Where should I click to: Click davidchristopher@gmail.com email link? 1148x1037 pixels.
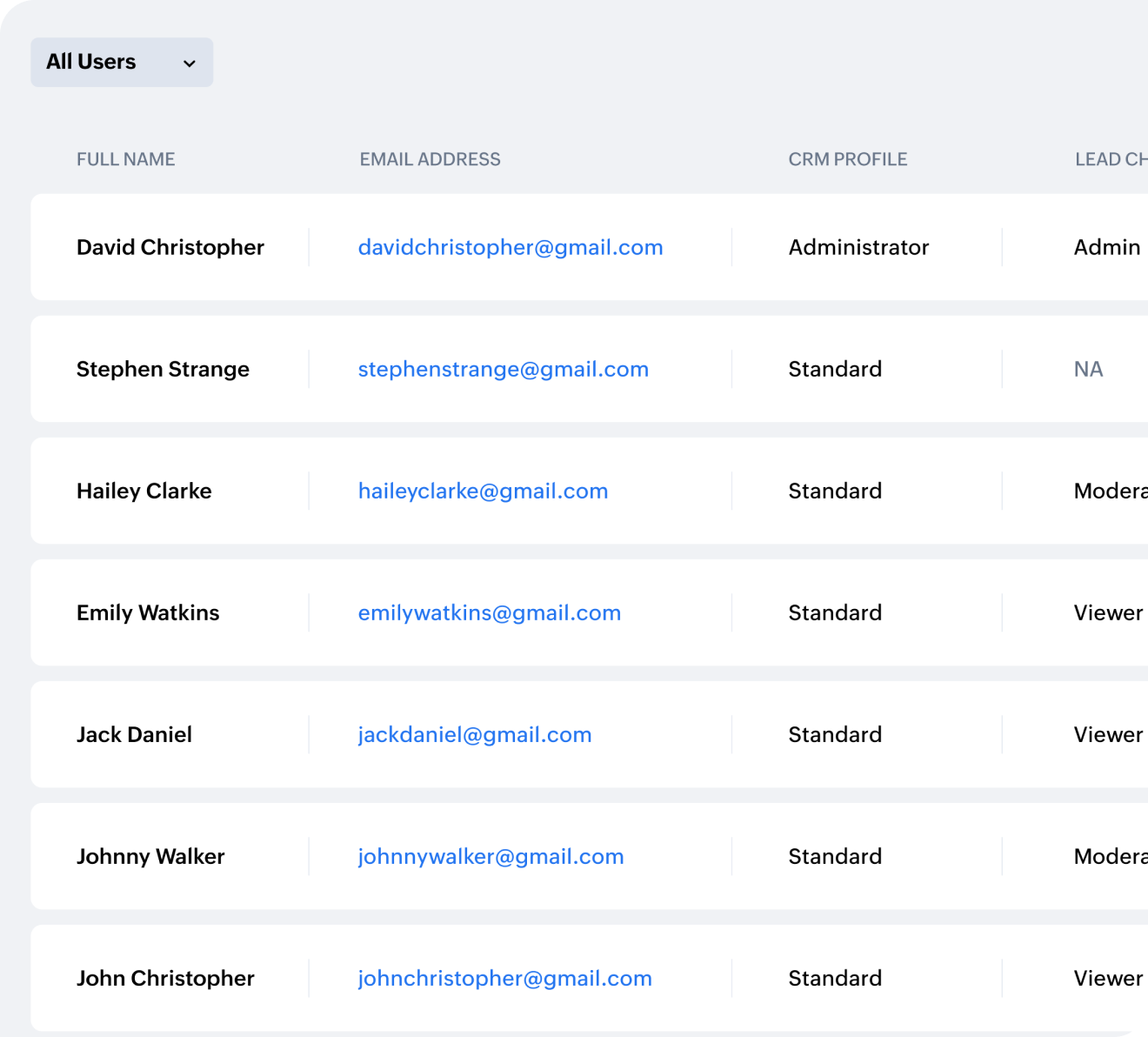(511, 247)
